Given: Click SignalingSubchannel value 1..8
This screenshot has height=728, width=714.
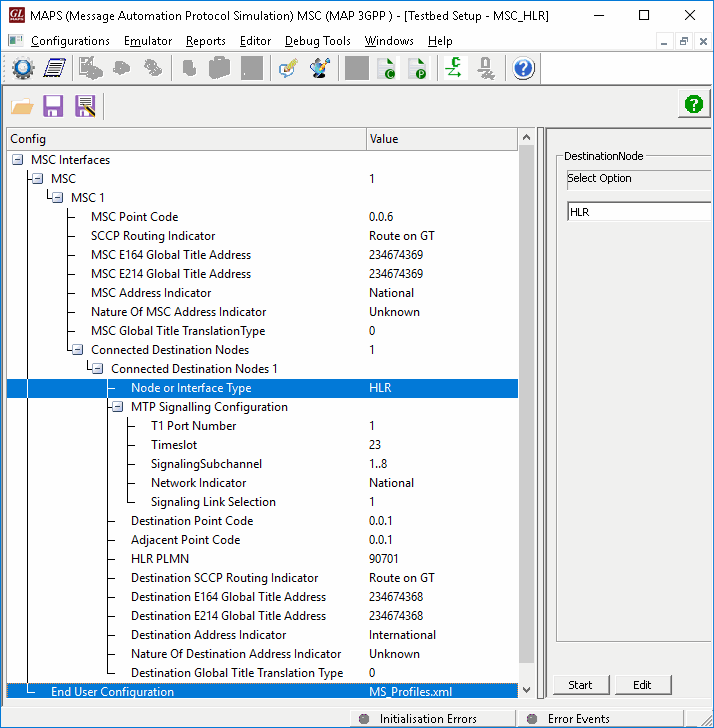Looking at the screenshot, I should (x=378, y=464).
